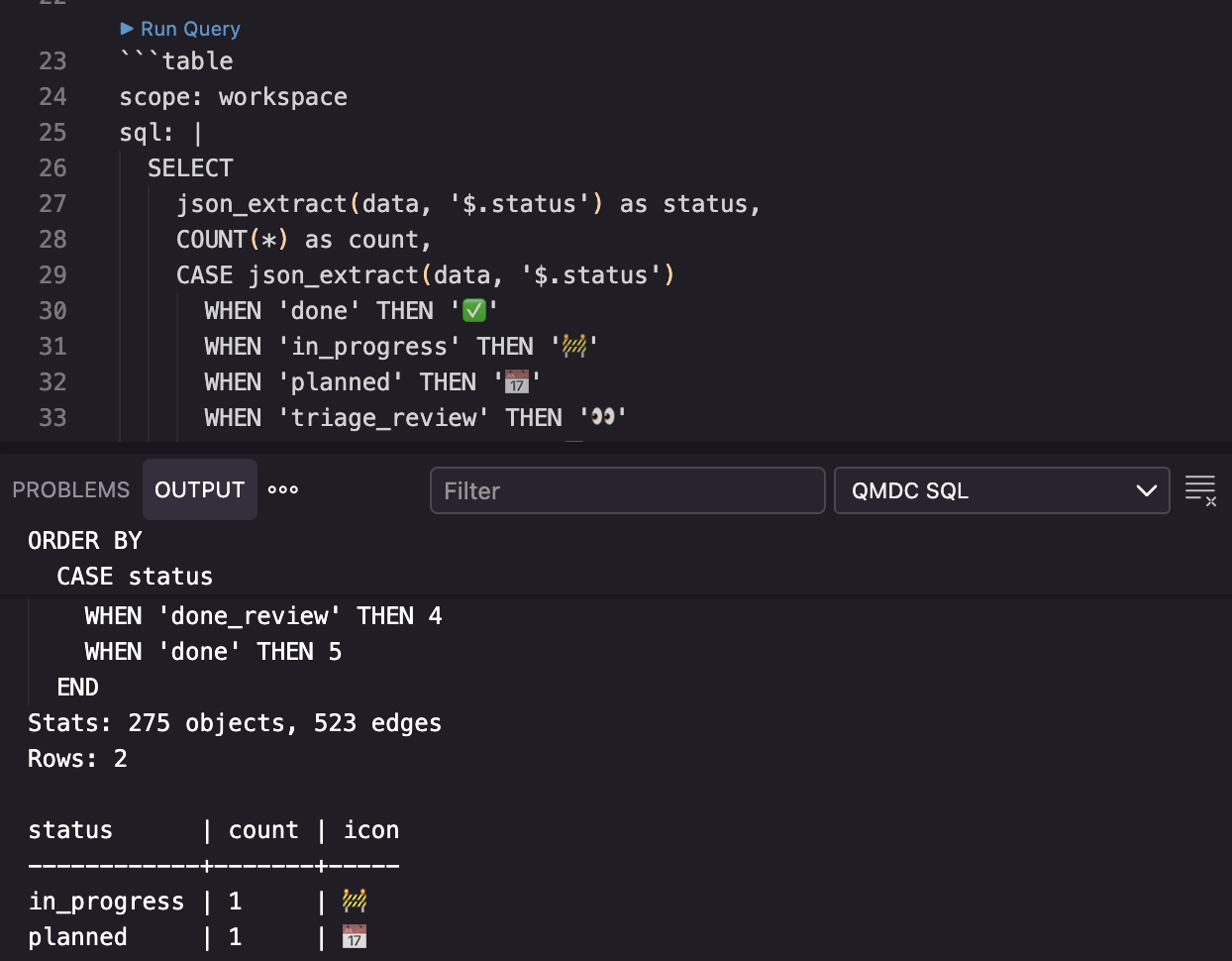Click 'END' in the output panel
The height and width of the screenshot is (961, 1232).
77,688
